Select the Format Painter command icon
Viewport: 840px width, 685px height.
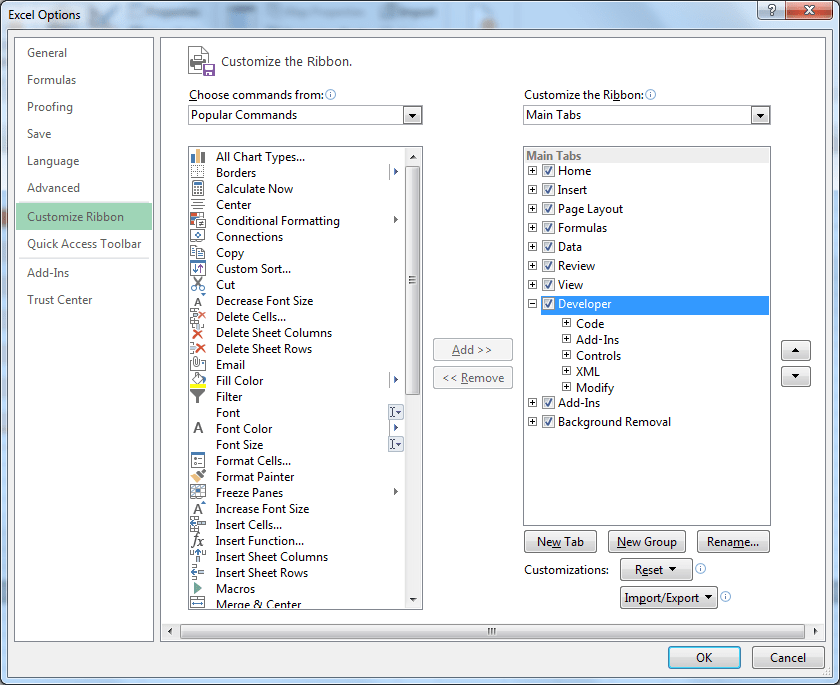197,476
